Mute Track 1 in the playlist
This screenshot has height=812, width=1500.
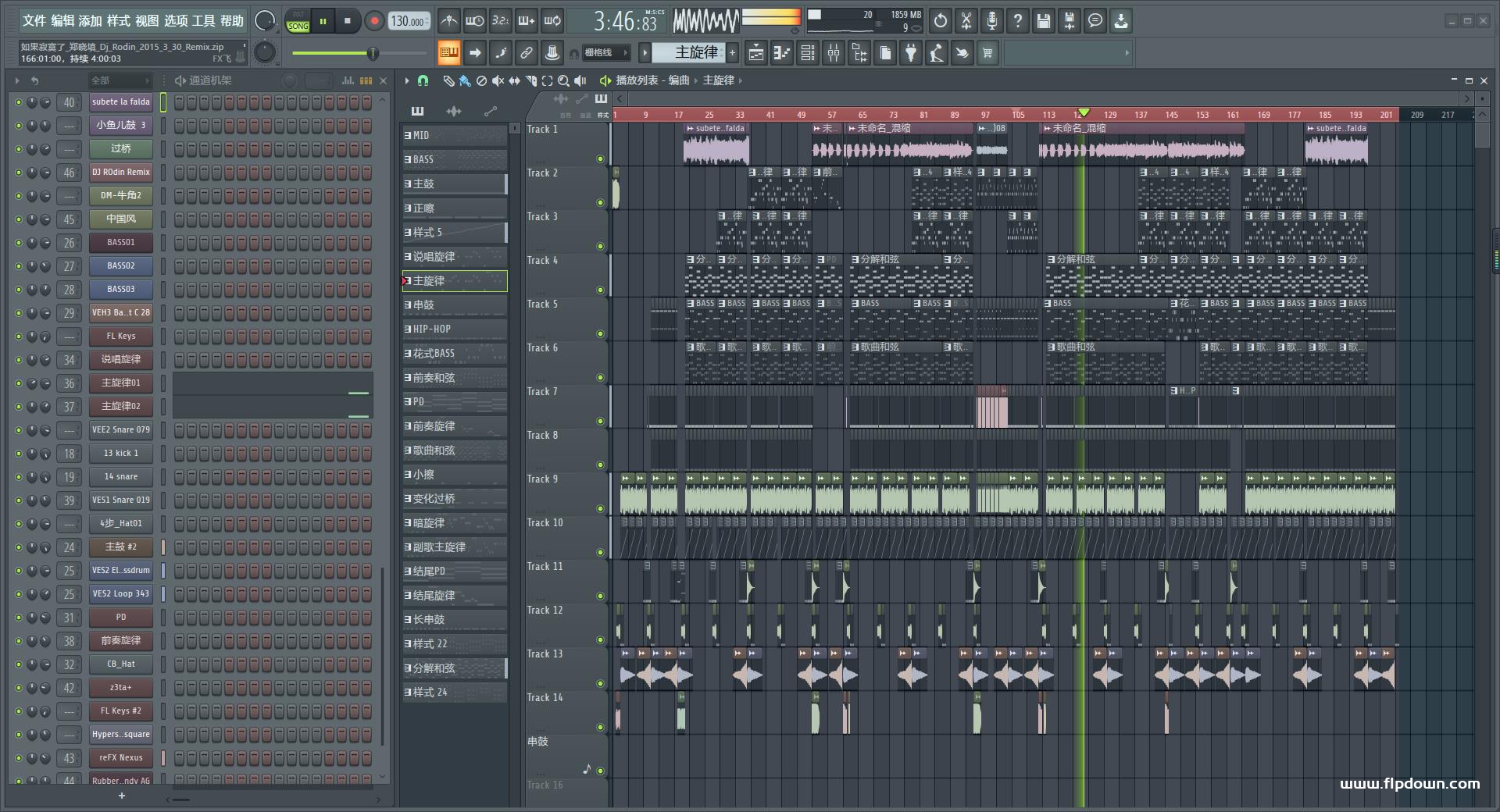coord(600,159)
